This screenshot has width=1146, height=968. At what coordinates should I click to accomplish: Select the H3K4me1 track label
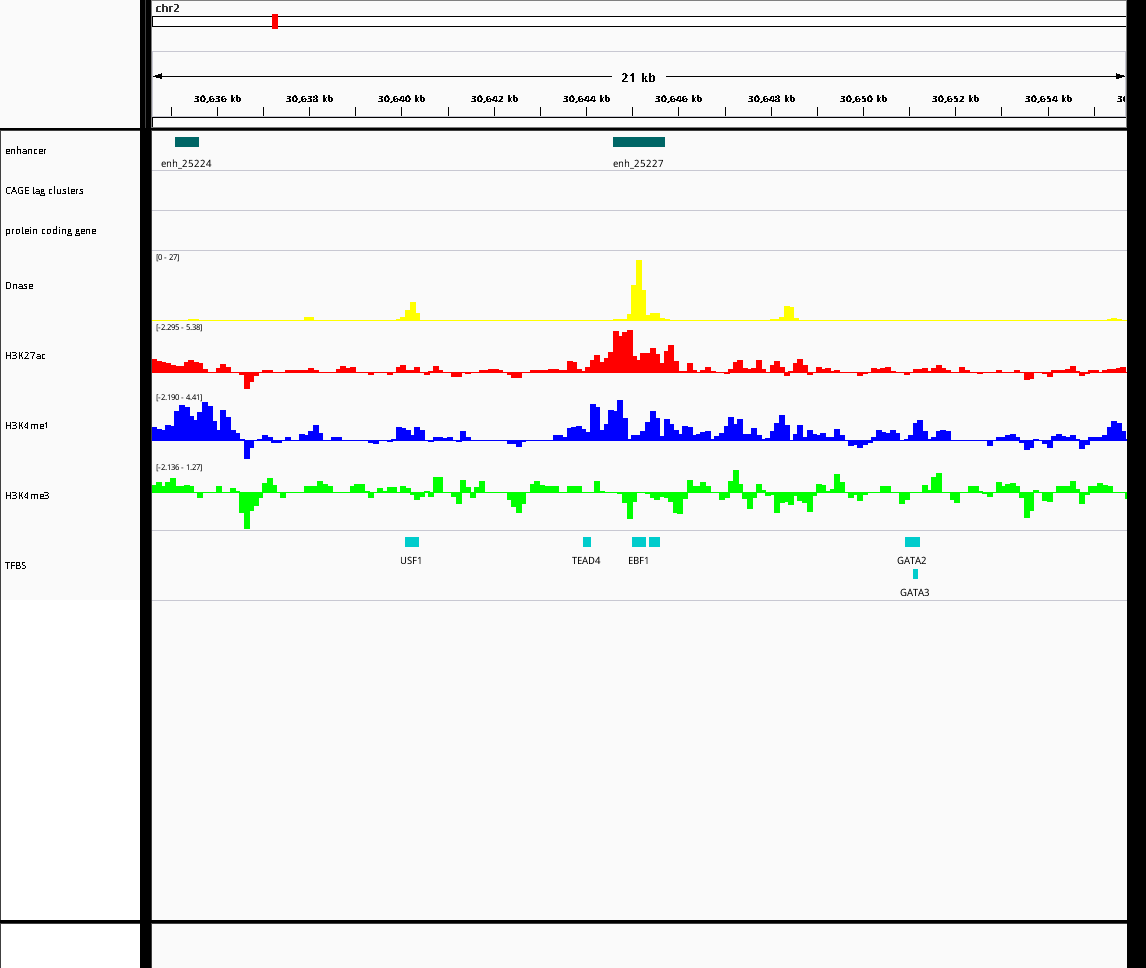(x=27, y=426)
